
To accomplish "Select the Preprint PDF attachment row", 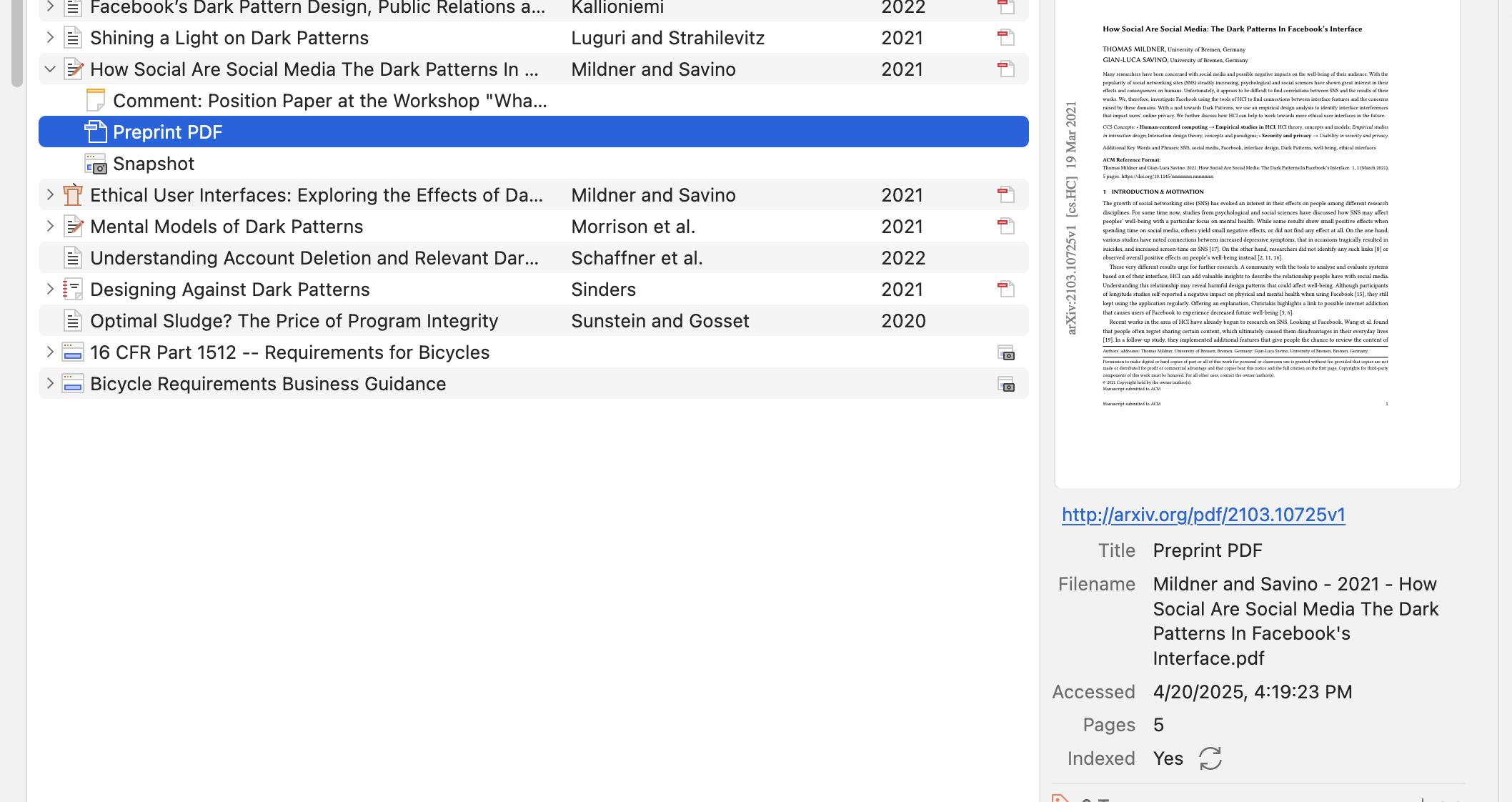I will pyautogui.click(x=167, y=132).
